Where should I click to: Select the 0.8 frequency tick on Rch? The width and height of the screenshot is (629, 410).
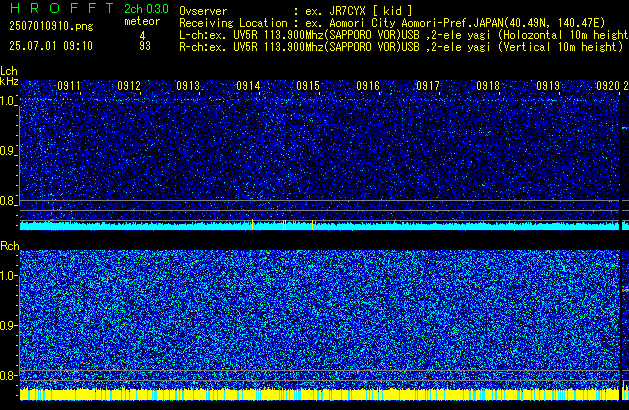point(8,375)
